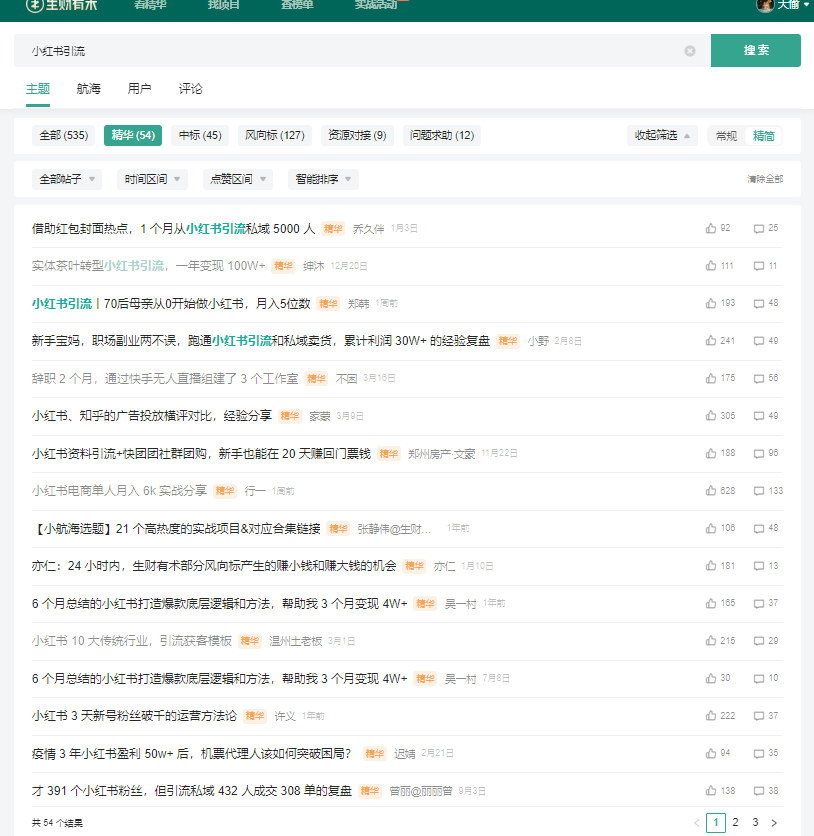Open post 小红书电商单人月入 6k 实战分享
Image resolution: width=814 pixels, height=836 pixels.
coord(119,491)
